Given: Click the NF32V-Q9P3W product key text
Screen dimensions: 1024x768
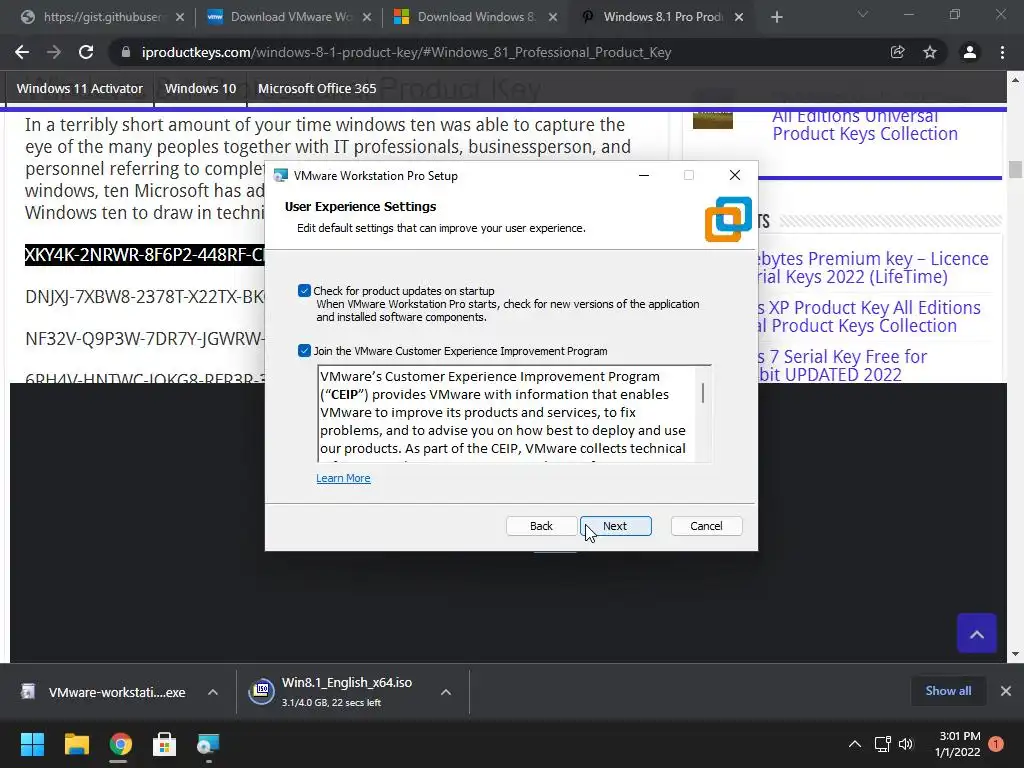Looking at the screenshot, I should (x=144, y=339).
